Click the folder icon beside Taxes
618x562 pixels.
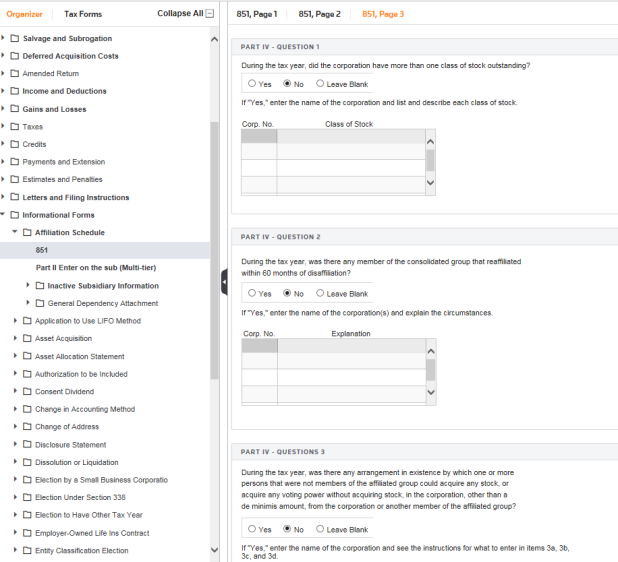click(x=15, y=127)
